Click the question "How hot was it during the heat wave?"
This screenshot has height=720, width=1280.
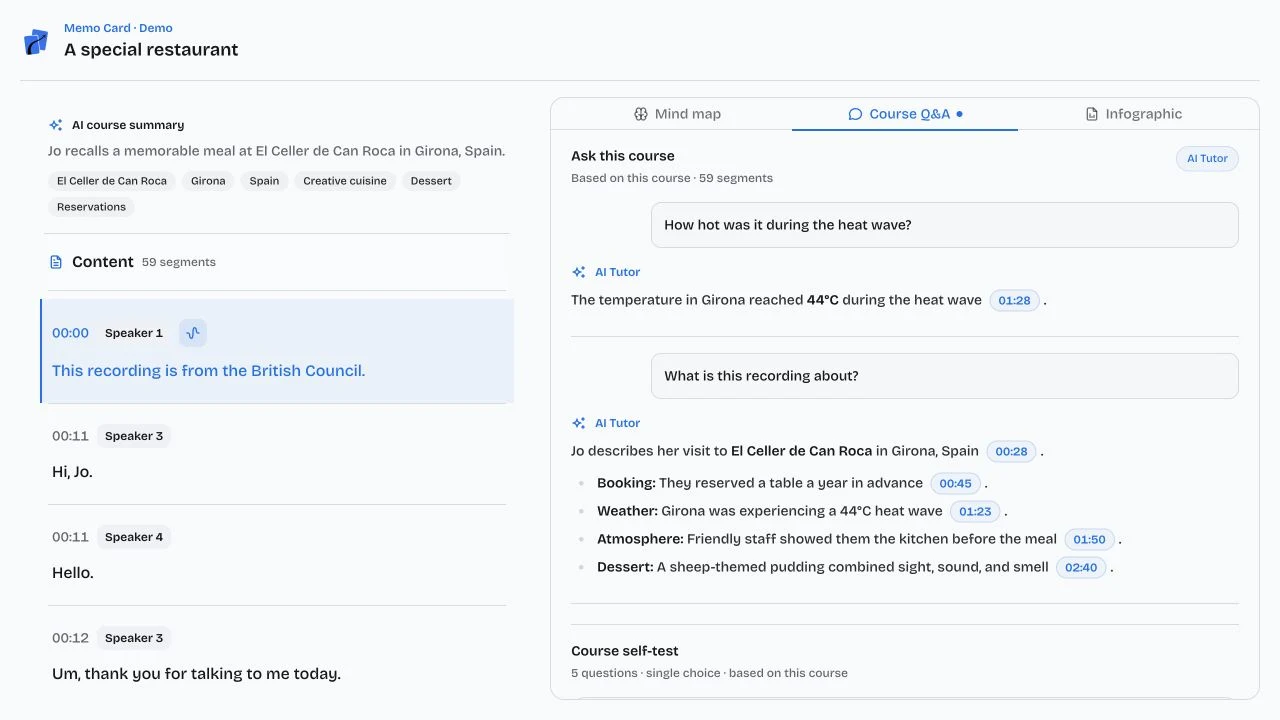tap(945, 225)
